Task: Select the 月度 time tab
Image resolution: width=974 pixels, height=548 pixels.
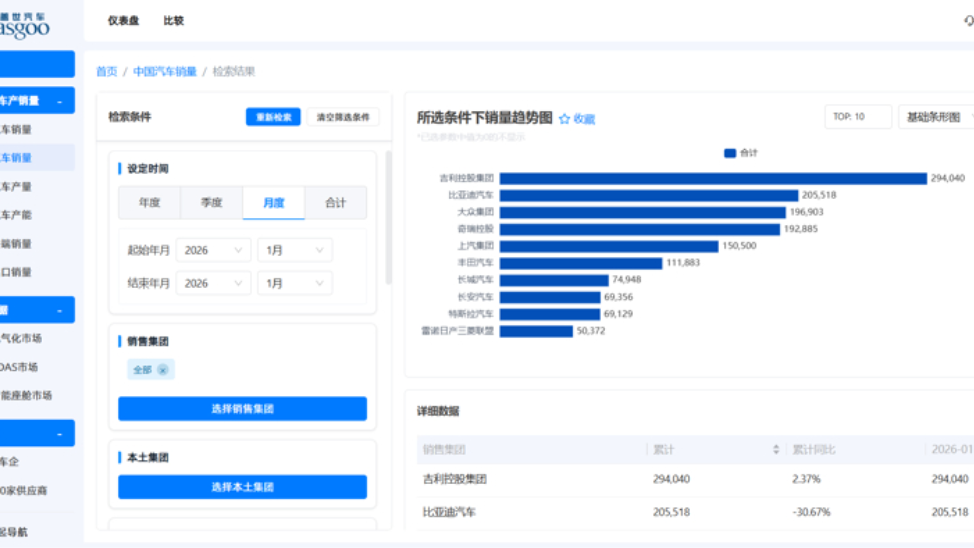Action: tap(273, 203)
